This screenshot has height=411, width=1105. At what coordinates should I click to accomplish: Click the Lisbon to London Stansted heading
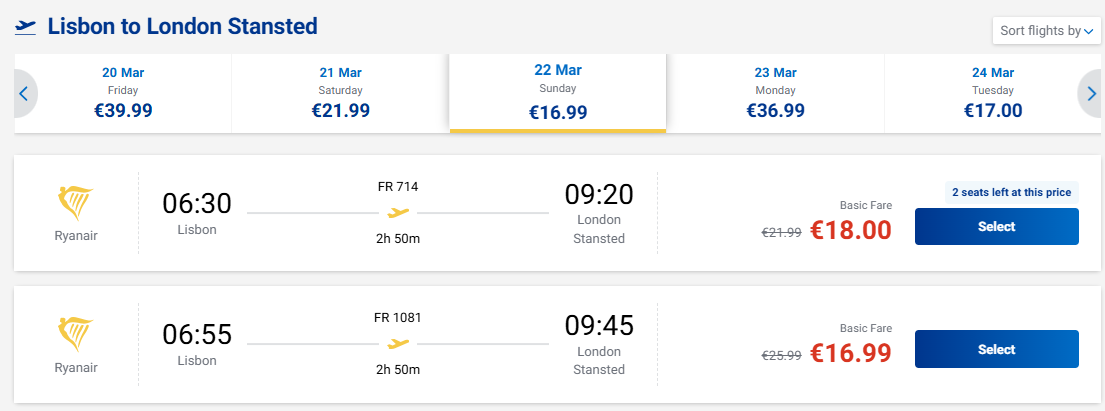click(182, 27)
